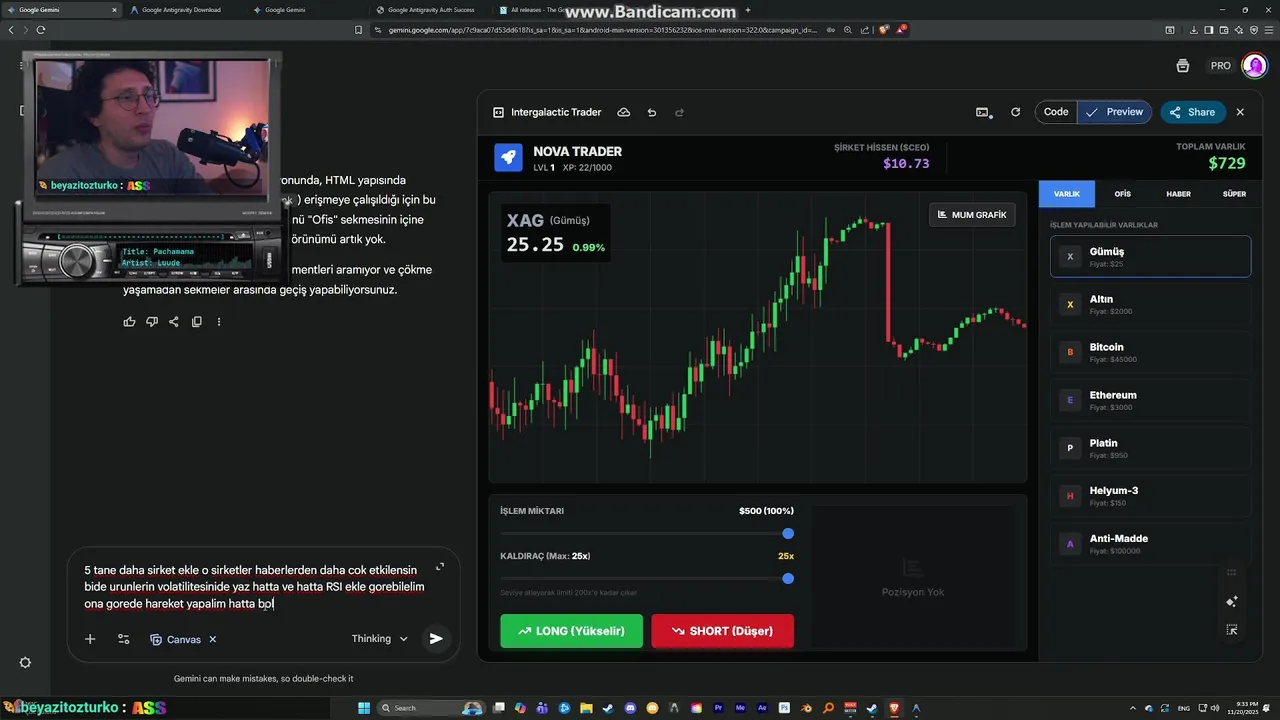Send the prompt with the arrow button
This screenshot has width=1280, height=720.
(x=436, y=638)
